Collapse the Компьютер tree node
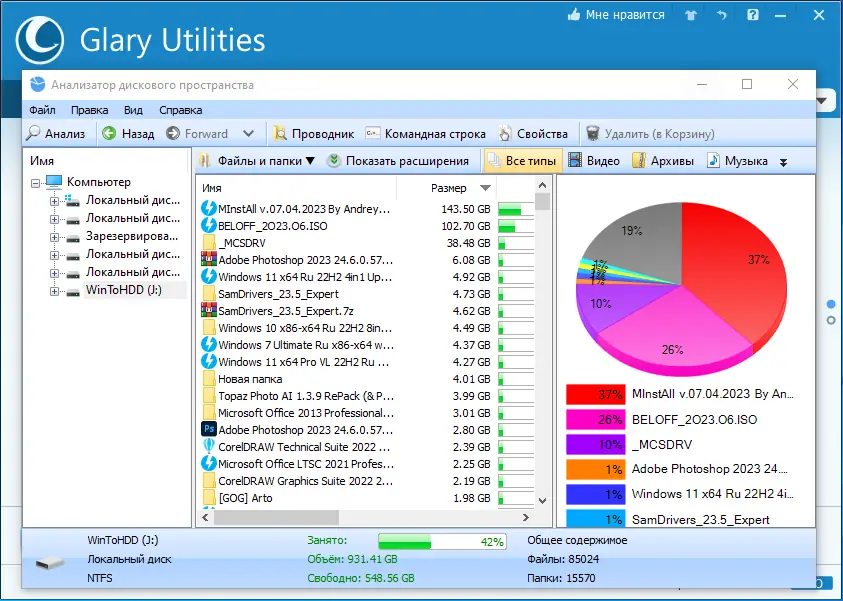 click(35, 183)
